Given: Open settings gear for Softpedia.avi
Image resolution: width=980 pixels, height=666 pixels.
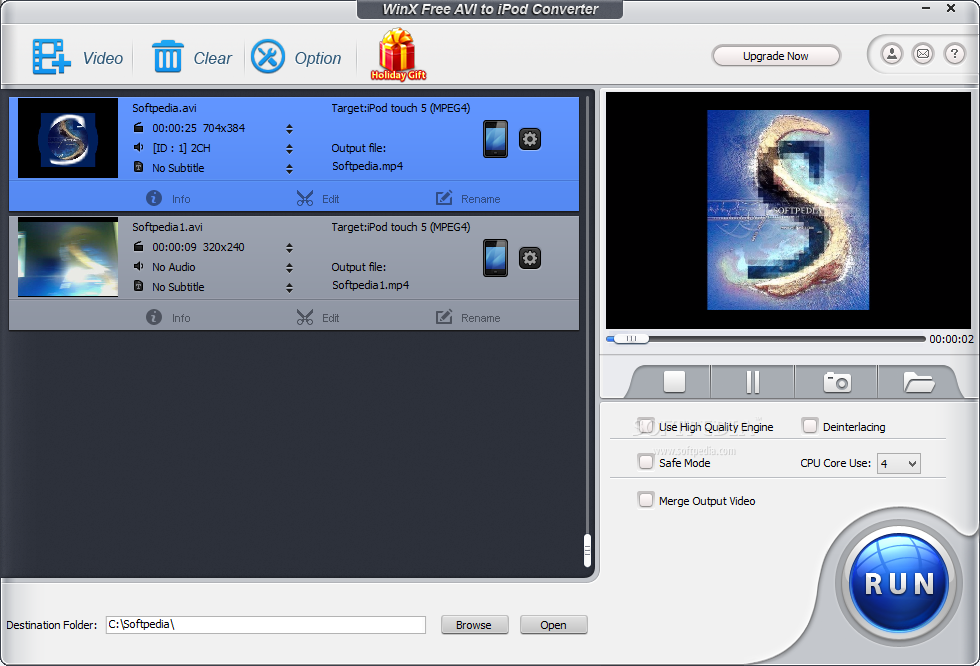Looking at the screenshot, I should 530,139.
